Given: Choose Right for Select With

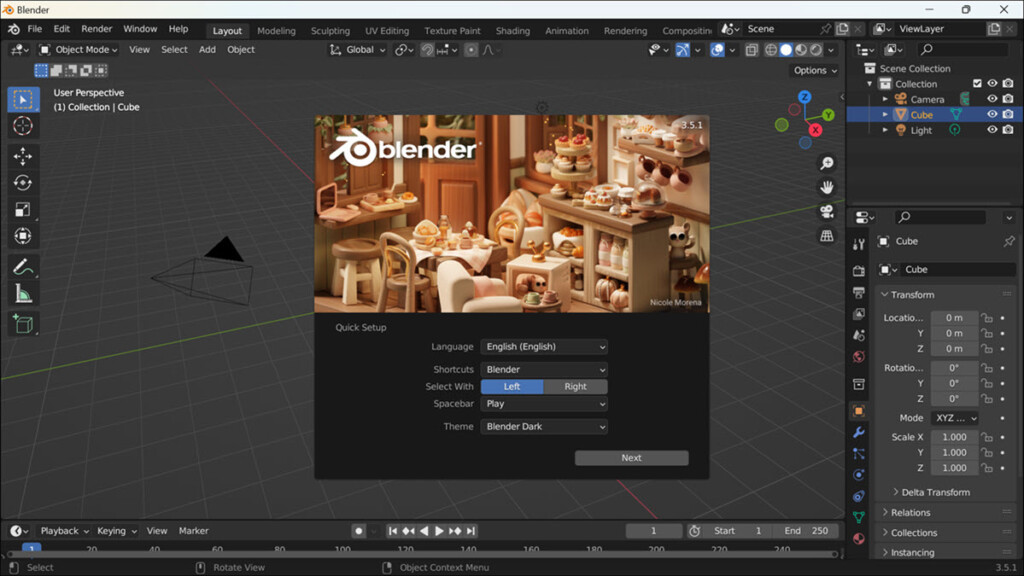Looking at the screenshot, I should [x=575, y=386].
